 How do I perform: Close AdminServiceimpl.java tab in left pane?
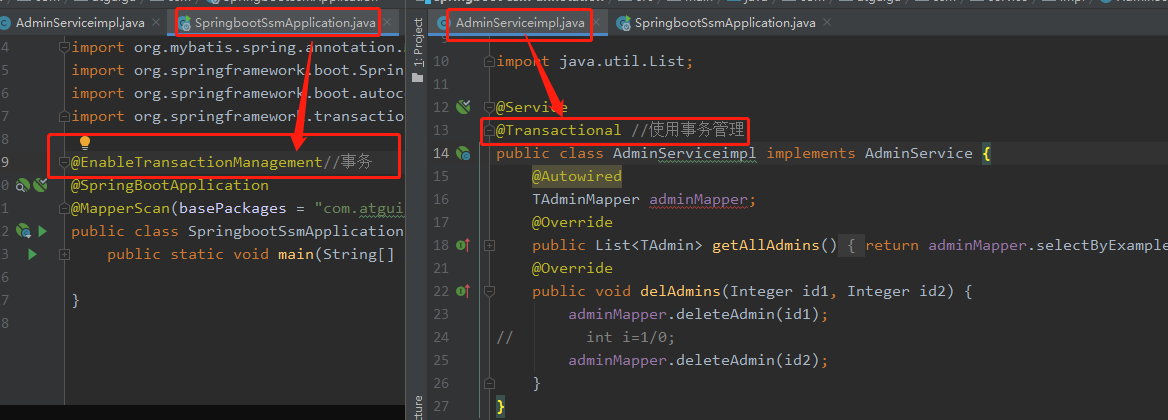click(x=156, y=22)
